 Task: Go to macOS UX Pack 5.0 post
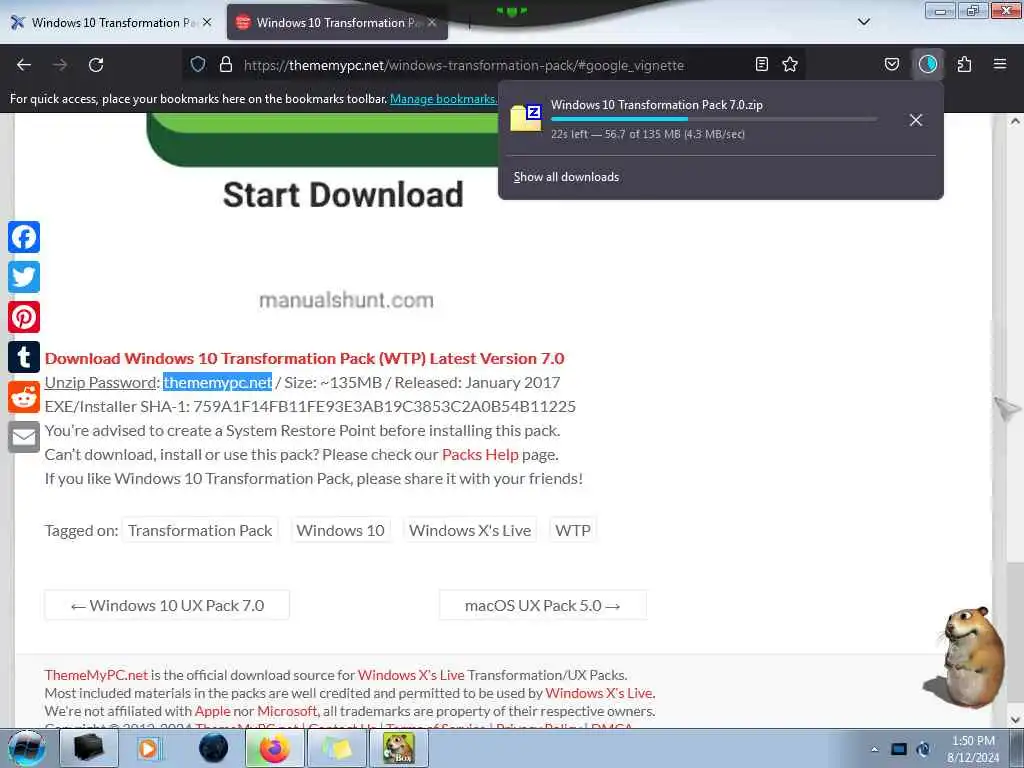(543, 605)
